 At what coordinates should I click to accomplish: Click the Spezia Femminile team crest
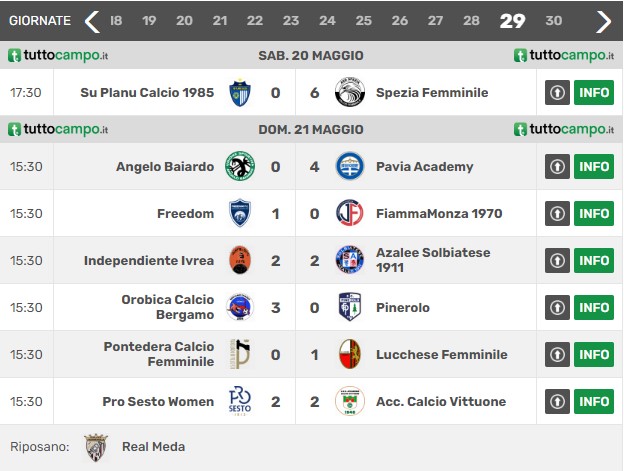coord(350,92)
